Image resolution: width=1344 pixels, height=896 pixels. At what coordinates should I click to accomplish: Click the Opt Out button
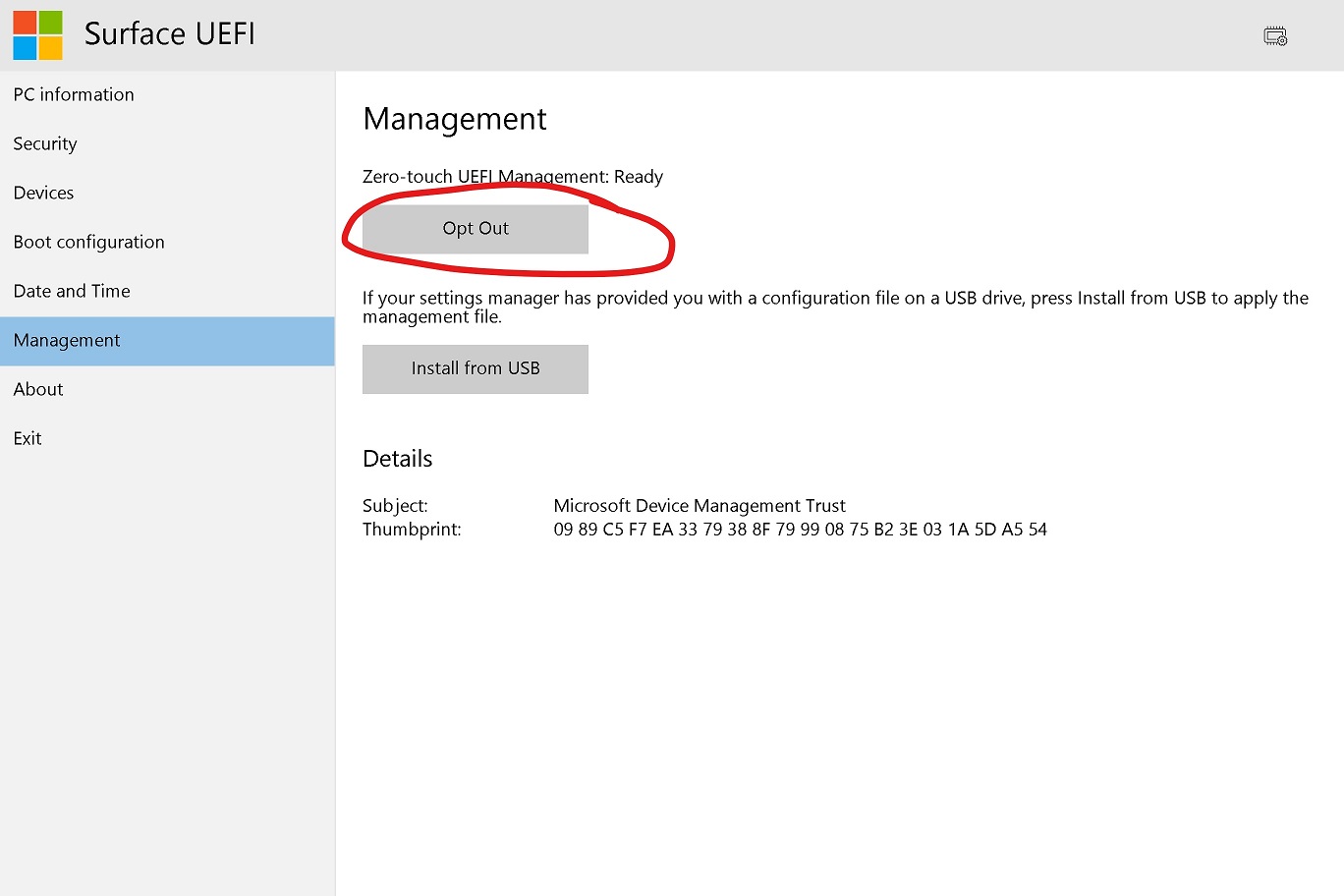pos(476,229)
